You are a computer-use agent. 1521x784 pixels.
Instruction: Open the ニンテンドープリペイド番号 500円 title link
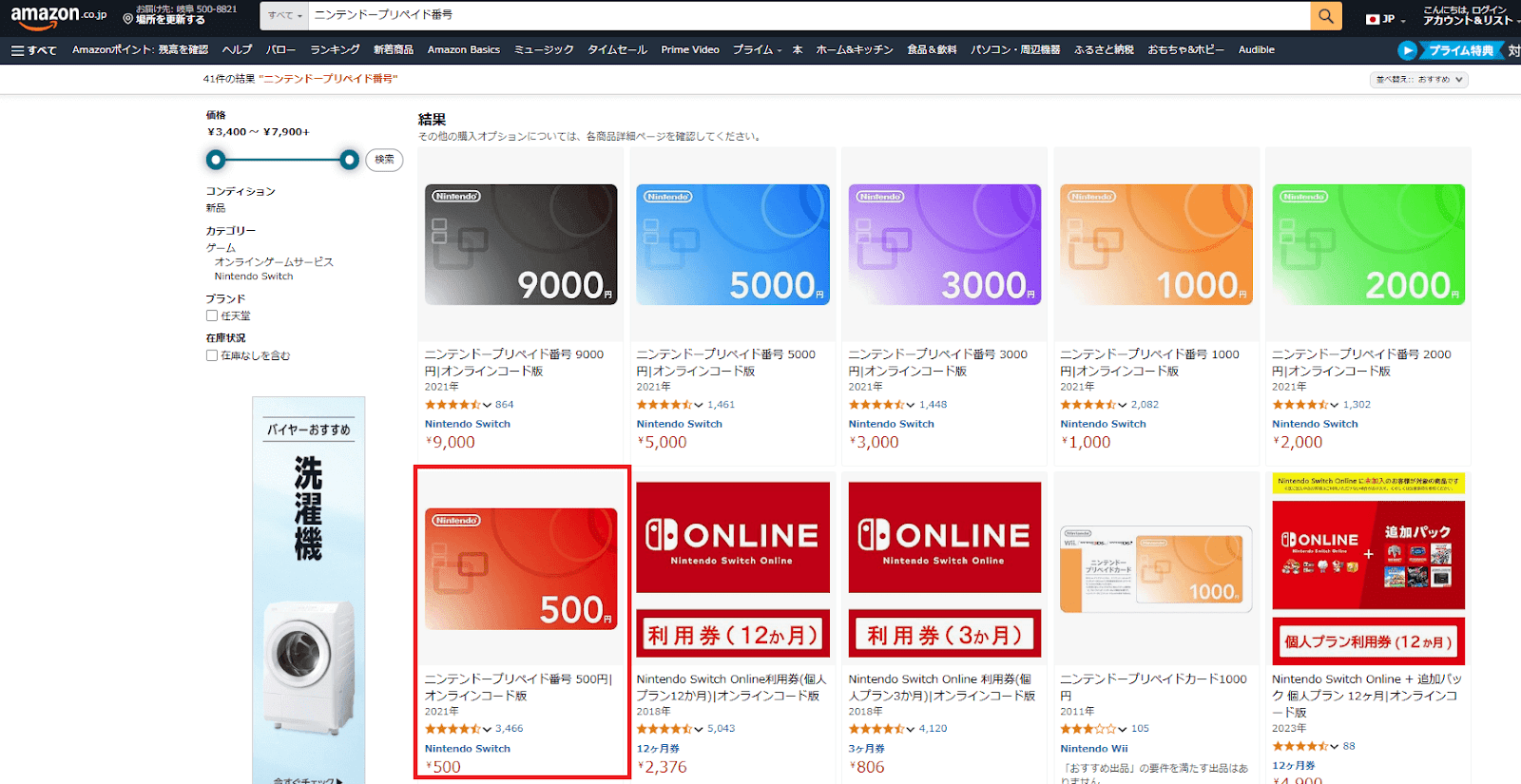pos(518,687)
